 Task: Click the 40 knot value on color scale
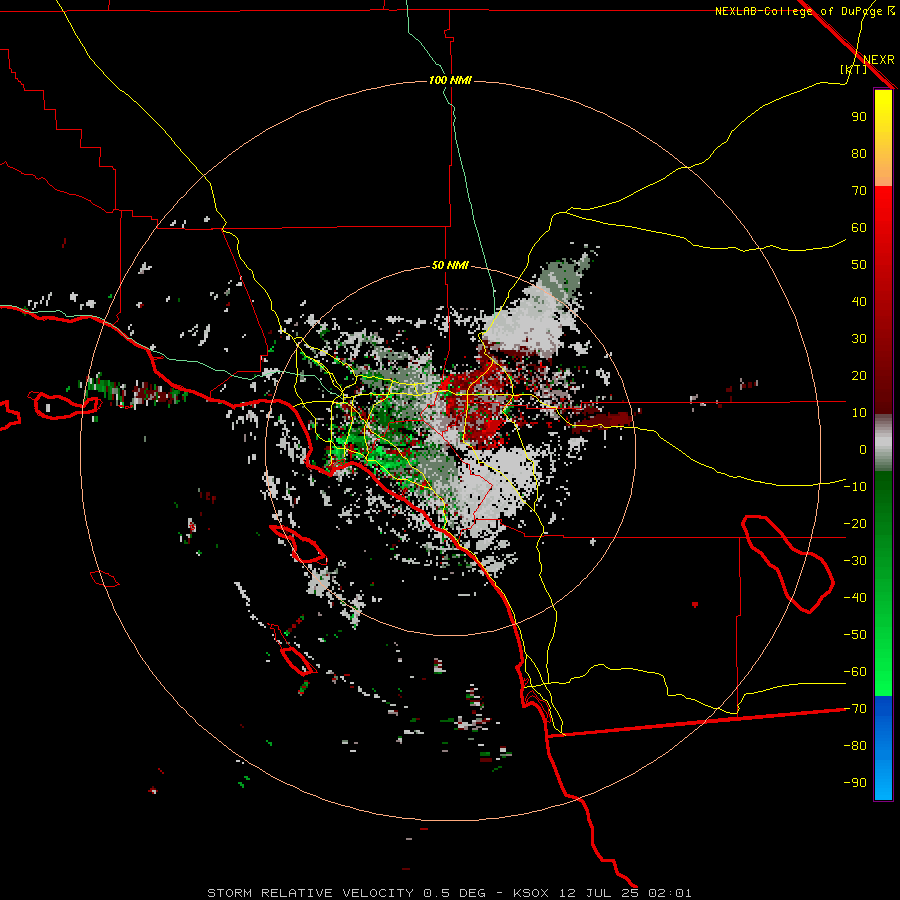(x=859, y=301)
